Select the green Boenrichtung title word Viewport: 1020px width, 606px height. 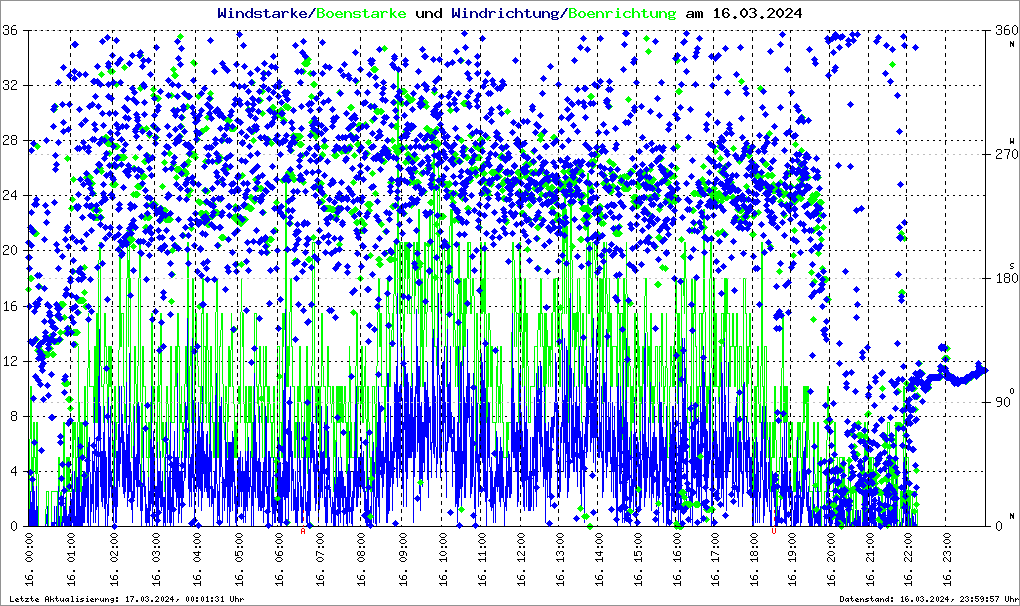(x=623, y=14)
